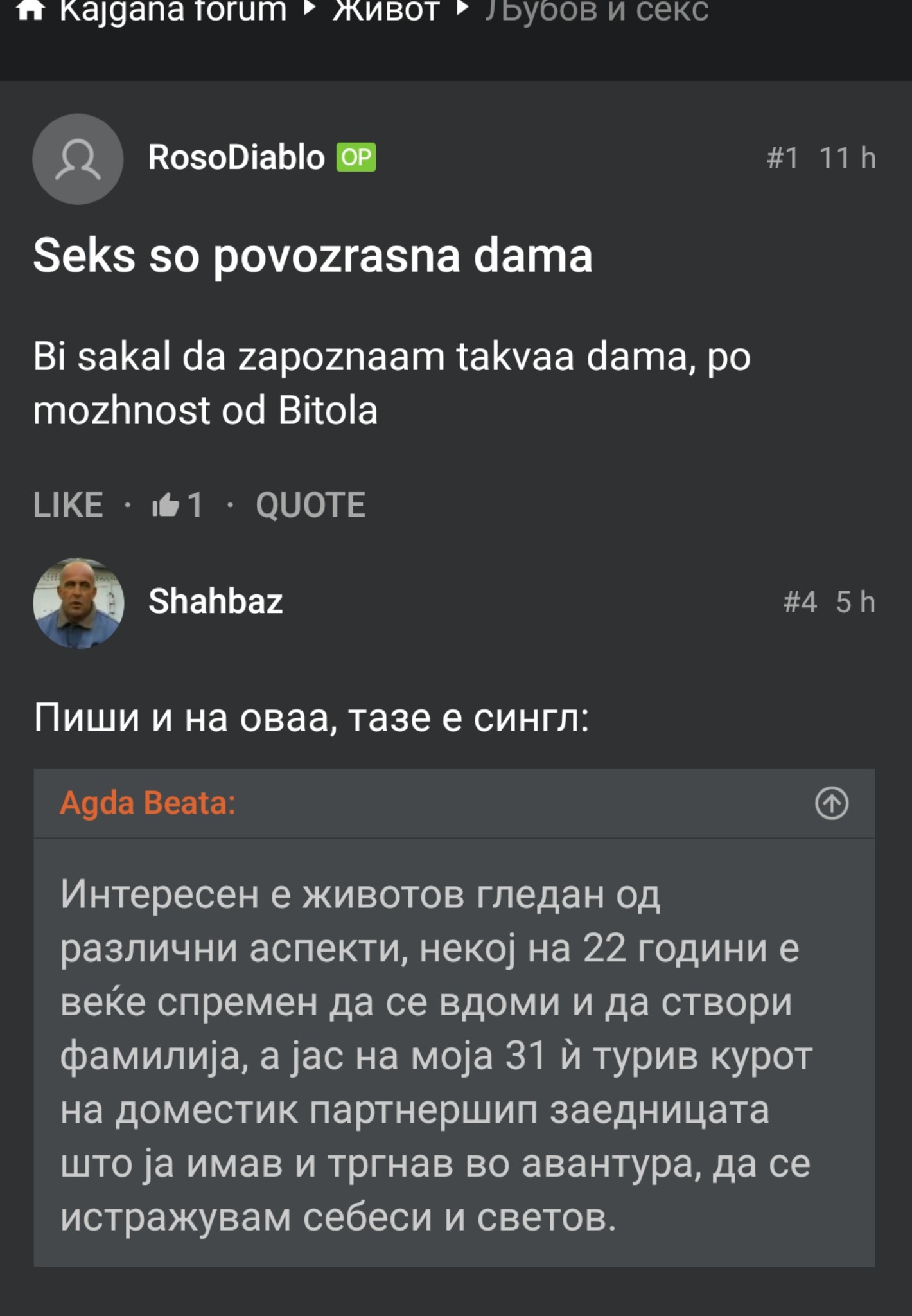Click the home icon in breadcrumb
912x1316 pixels.
pos(30,10)
